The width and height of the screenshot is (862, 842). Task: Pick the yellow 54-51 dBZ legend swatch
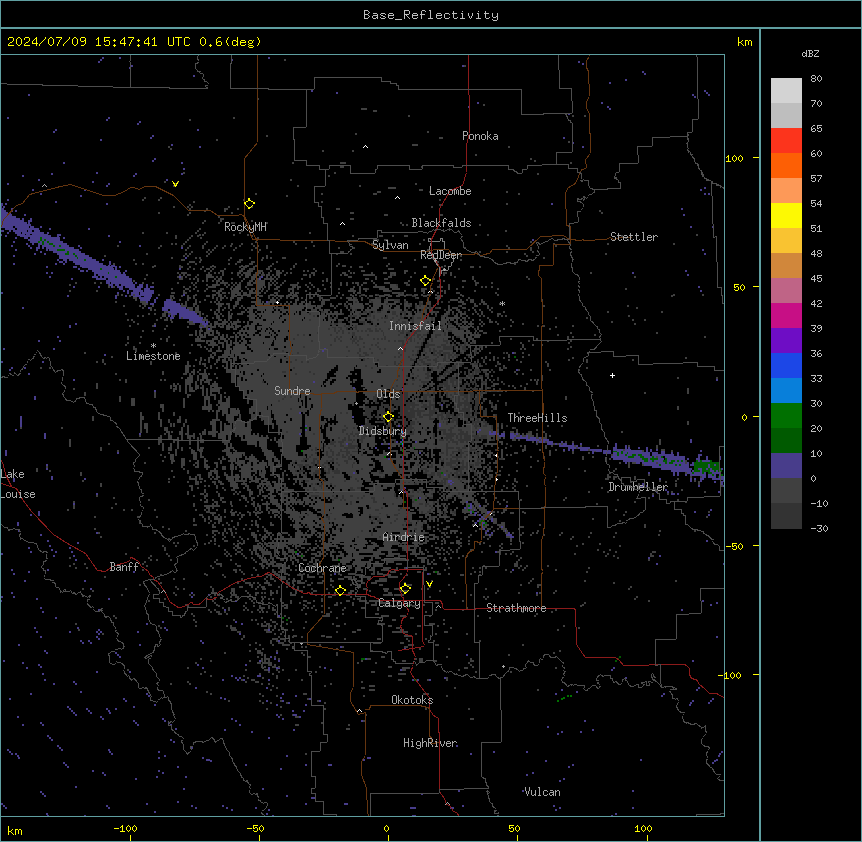[786, 215]
